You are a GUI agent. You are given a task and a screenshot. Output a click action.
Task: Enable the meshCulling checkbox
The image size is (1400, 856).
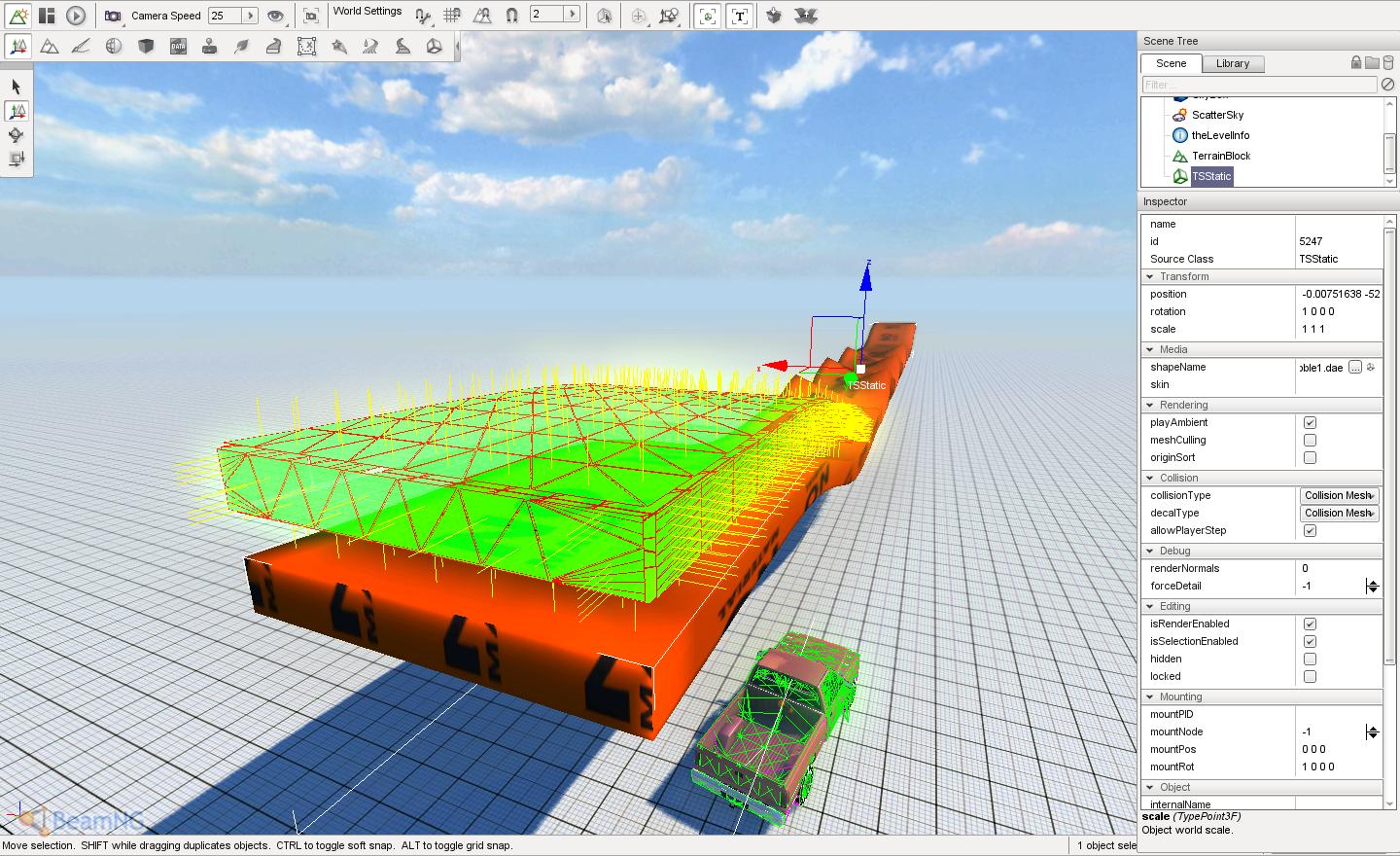[x=1310, y=441]
